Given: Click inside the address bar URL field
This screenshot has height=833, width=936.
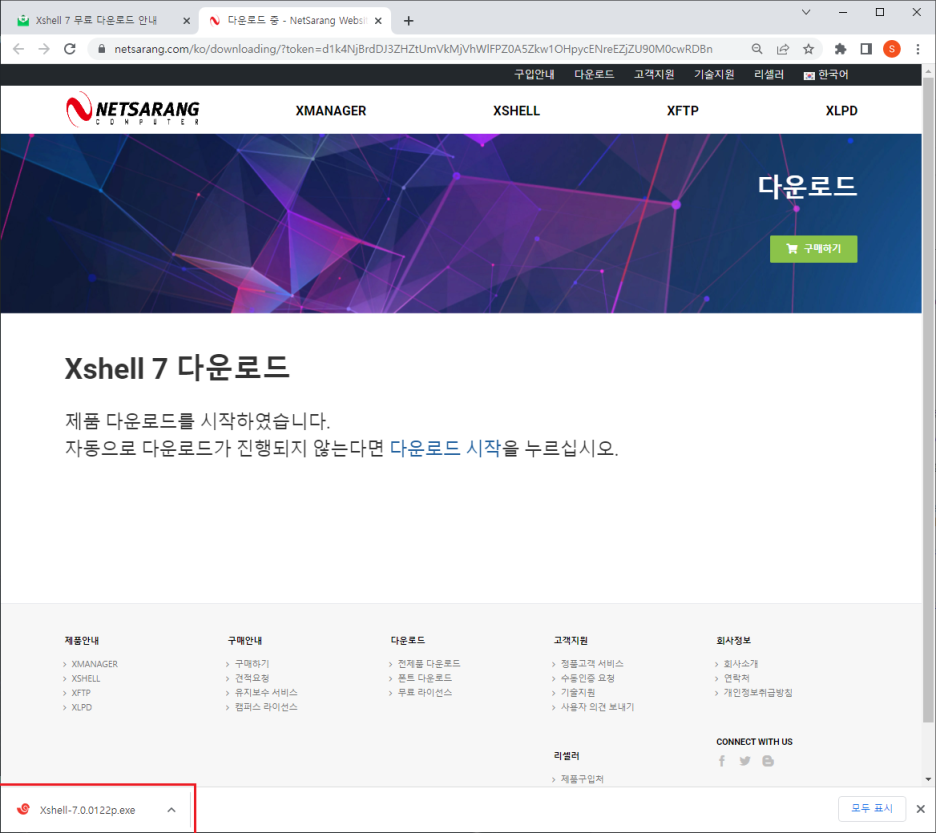Looking at the screenshot, I should pos(400,48).
